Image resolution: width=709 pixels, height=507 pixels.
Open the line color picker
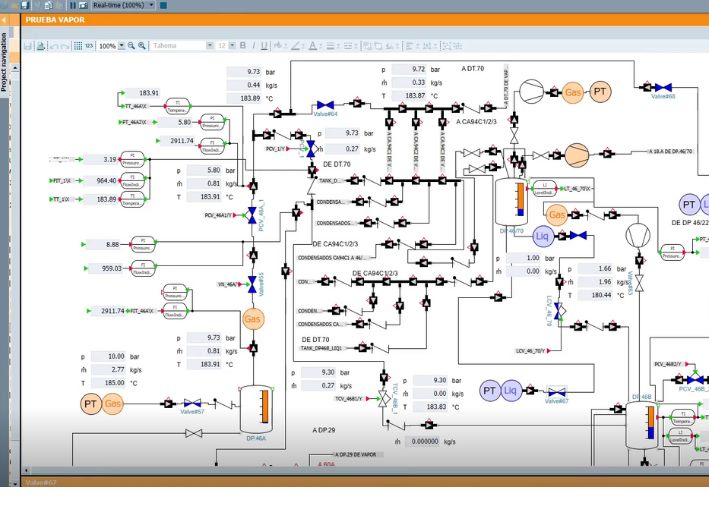pyautogui.click(x=297, y=46)
